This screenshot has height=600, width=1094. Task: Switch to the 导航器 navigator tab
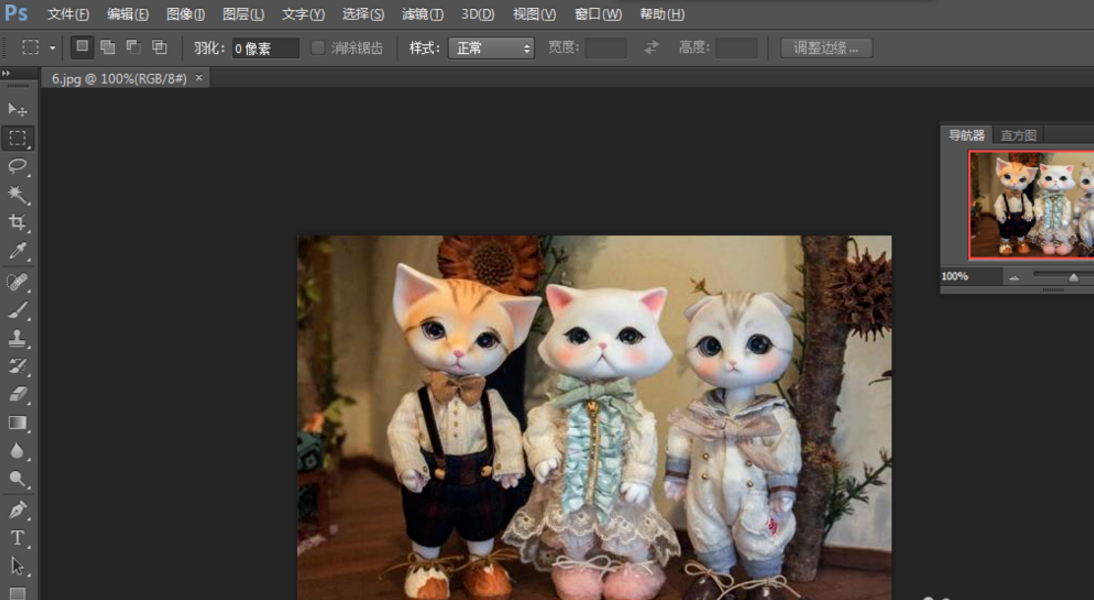click(x=966, y=135)
